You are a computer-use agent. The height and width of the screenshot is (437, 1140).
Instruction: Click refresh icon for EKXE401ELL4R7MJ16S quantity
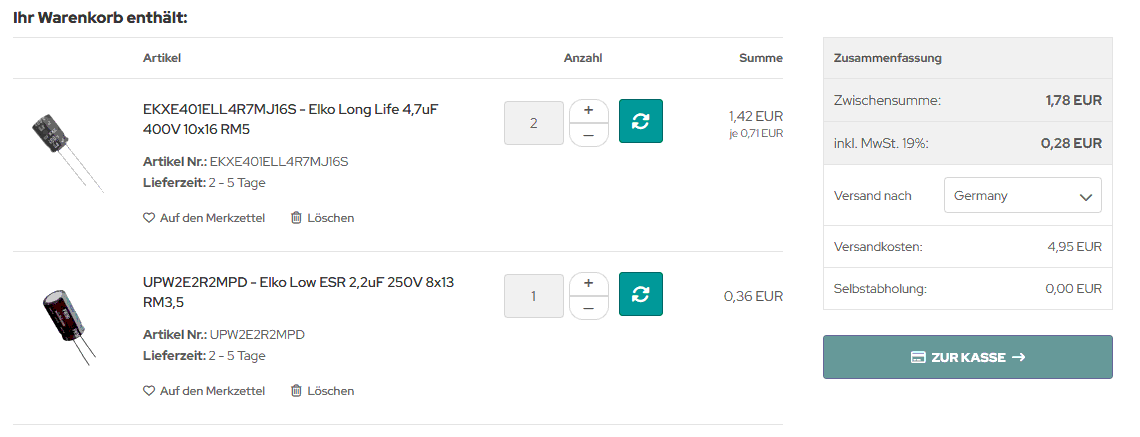click(641, 121)
